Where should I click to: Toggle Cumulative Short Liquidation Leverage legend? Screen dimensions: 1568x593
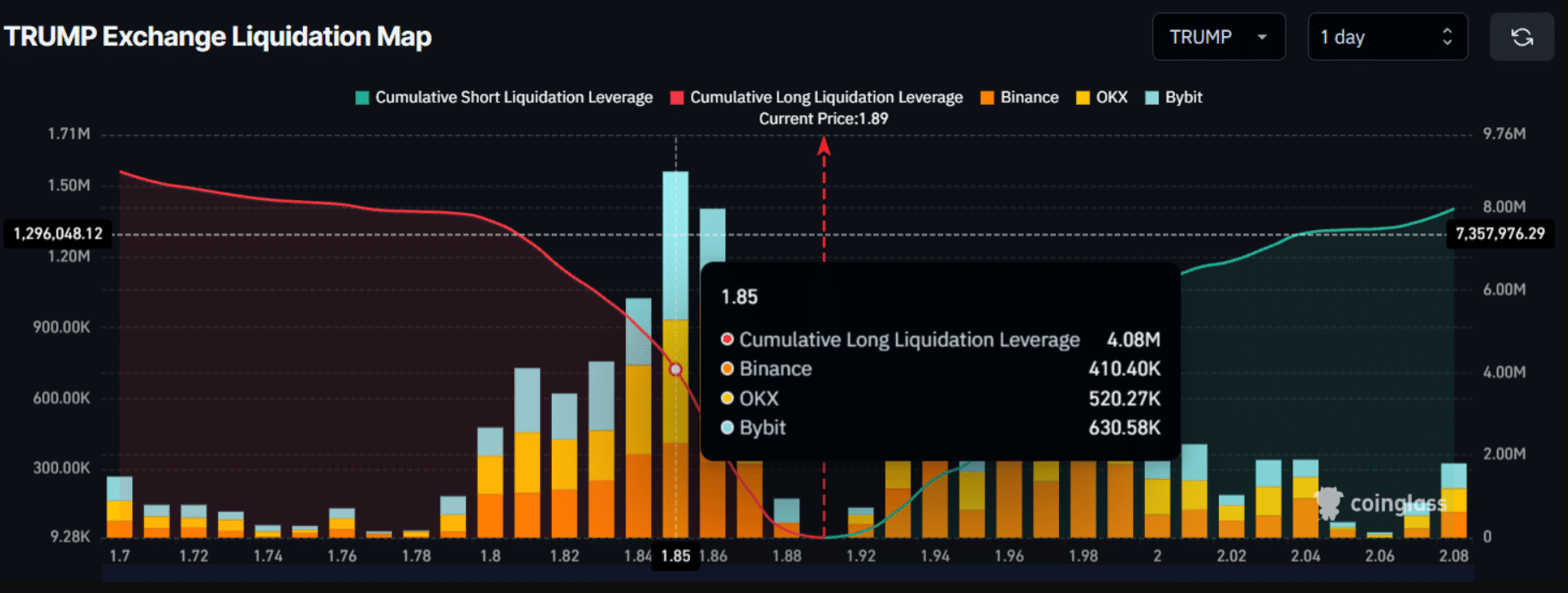[504, 97]
